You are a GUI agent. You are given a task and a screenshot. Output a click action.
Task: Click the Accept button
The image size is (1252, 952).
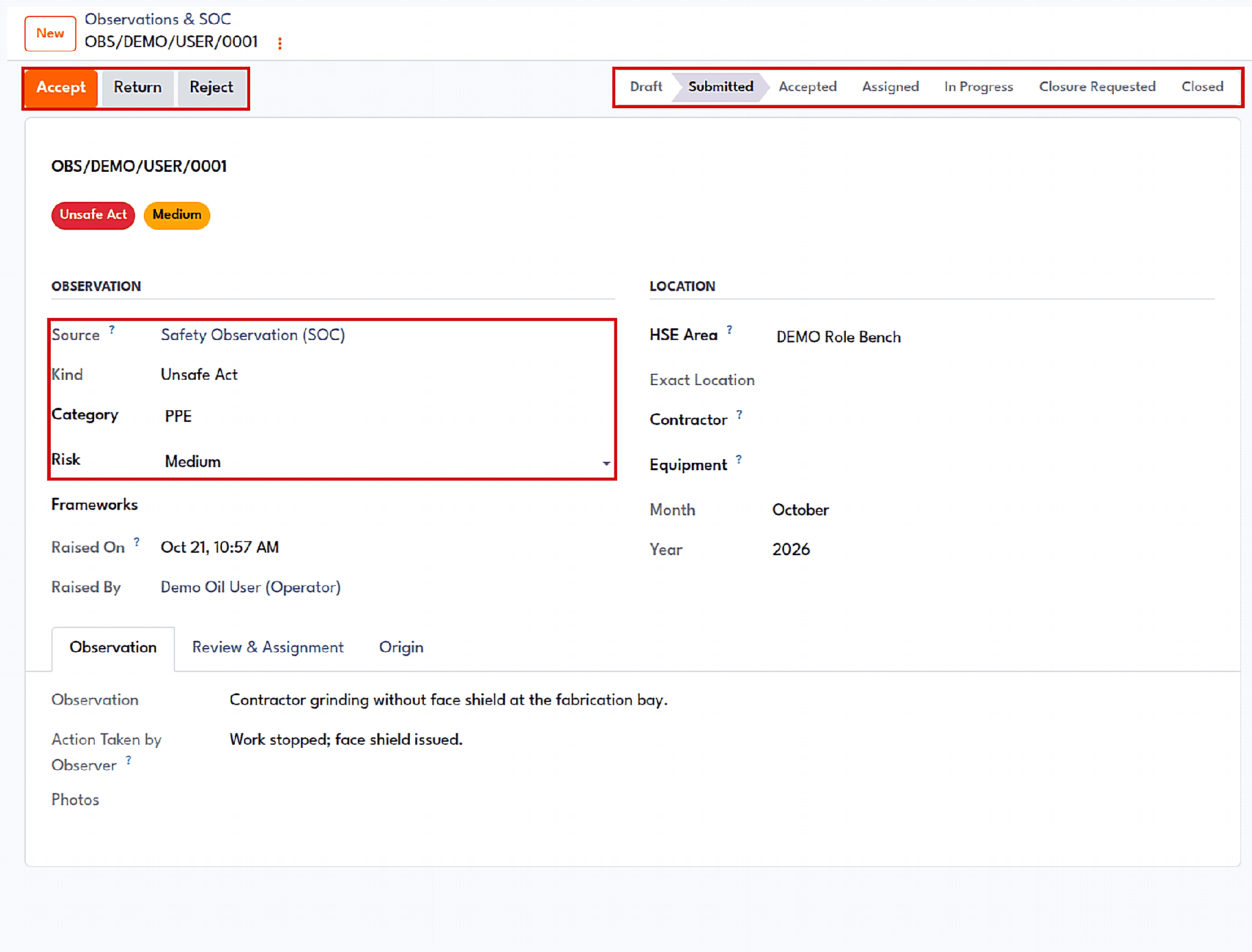coord(61,87)
